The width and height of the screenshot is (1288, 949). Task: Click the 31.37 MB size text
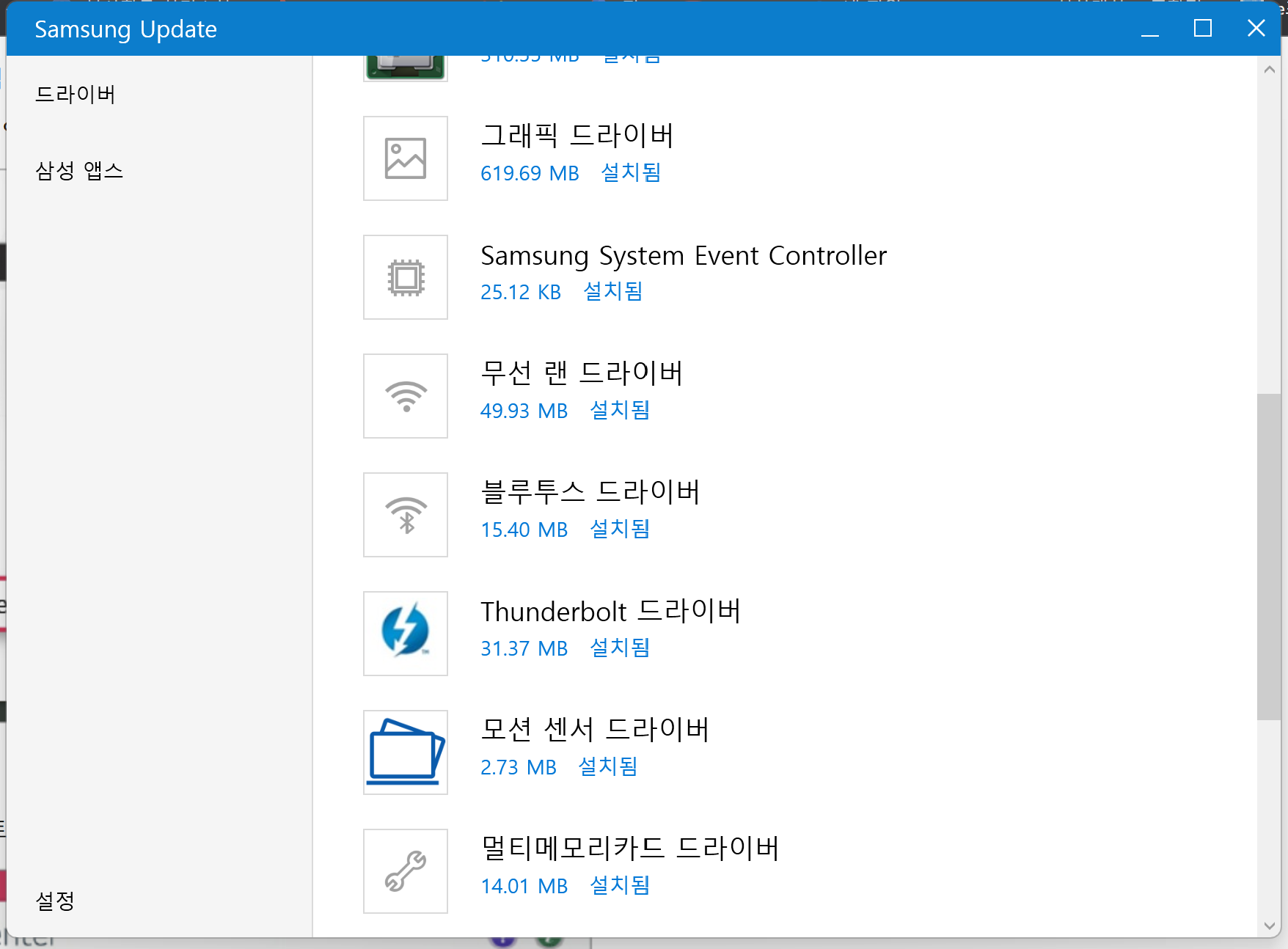click(x=524, y=648)
